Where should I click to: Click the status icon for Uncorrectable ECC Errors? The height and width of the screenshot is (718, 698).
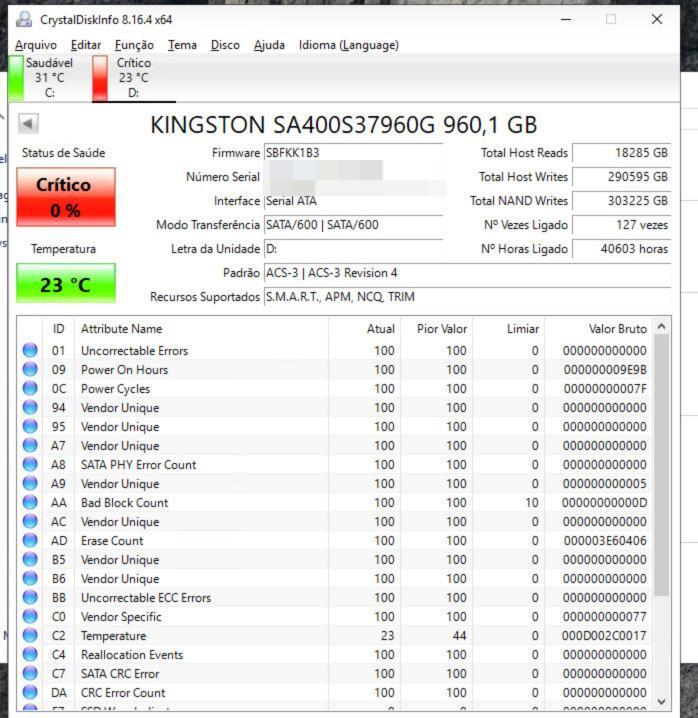30,597
